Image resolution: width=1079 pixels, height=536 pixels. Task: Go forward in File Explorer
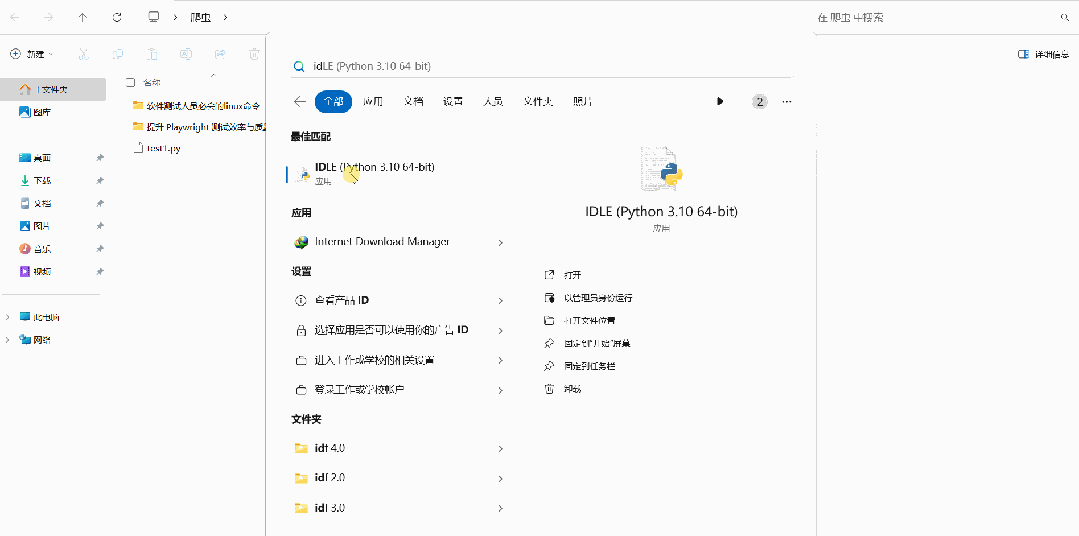[48, 17]
